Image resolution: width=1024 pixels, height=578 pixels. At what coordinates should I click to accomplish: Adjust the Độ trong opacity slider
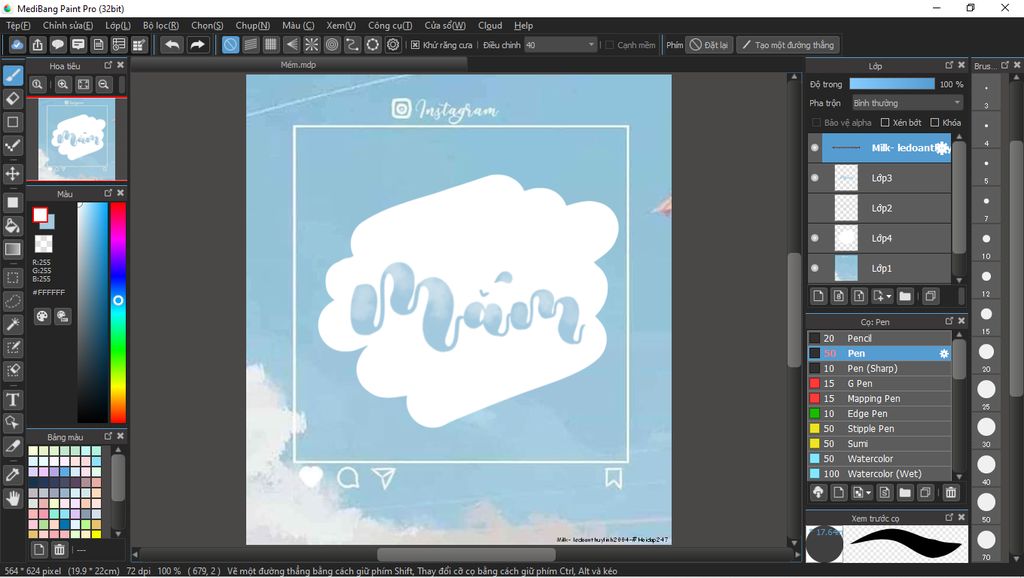pos(891,84)
